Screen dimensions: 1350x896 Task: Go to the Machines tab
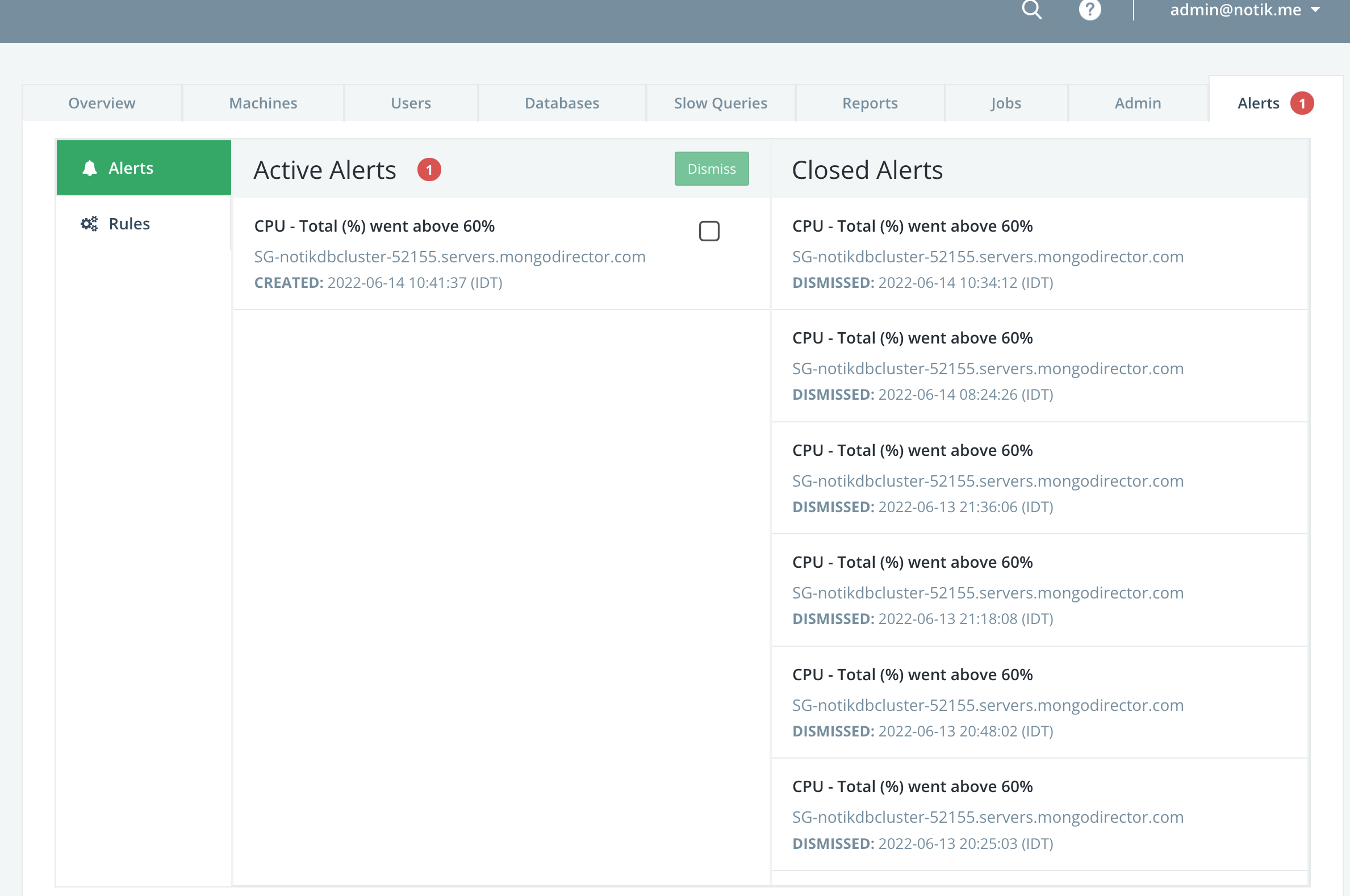point(263,103)
